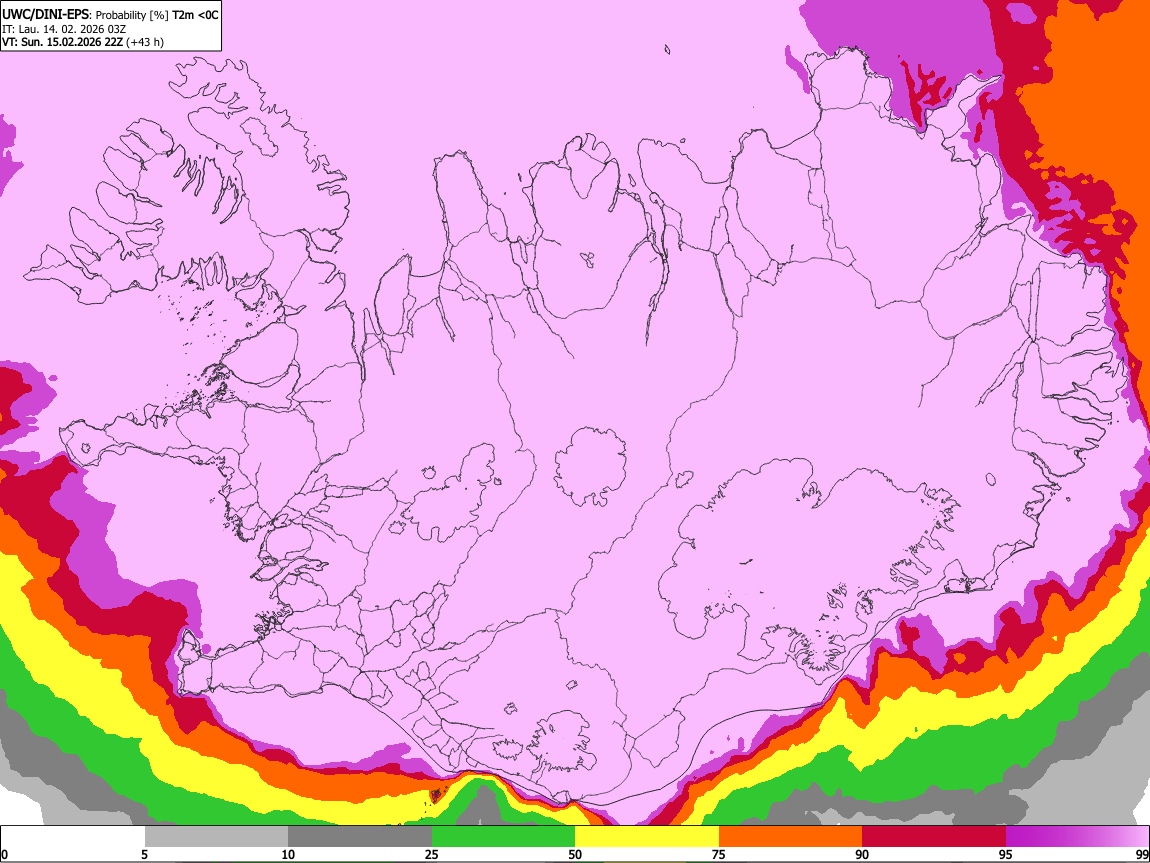Click the legend value '95'

1006,854
